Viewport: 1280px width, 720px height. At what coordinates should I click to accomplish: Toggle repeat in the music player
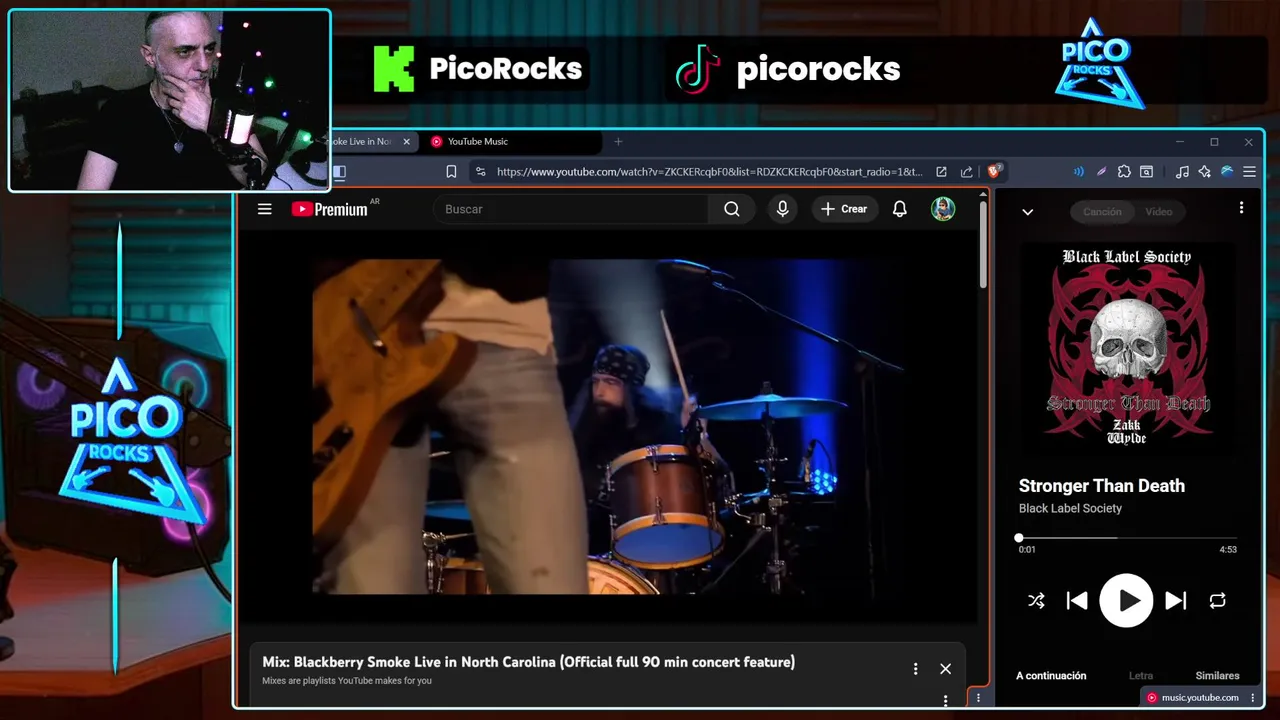tap(1217, 601)
